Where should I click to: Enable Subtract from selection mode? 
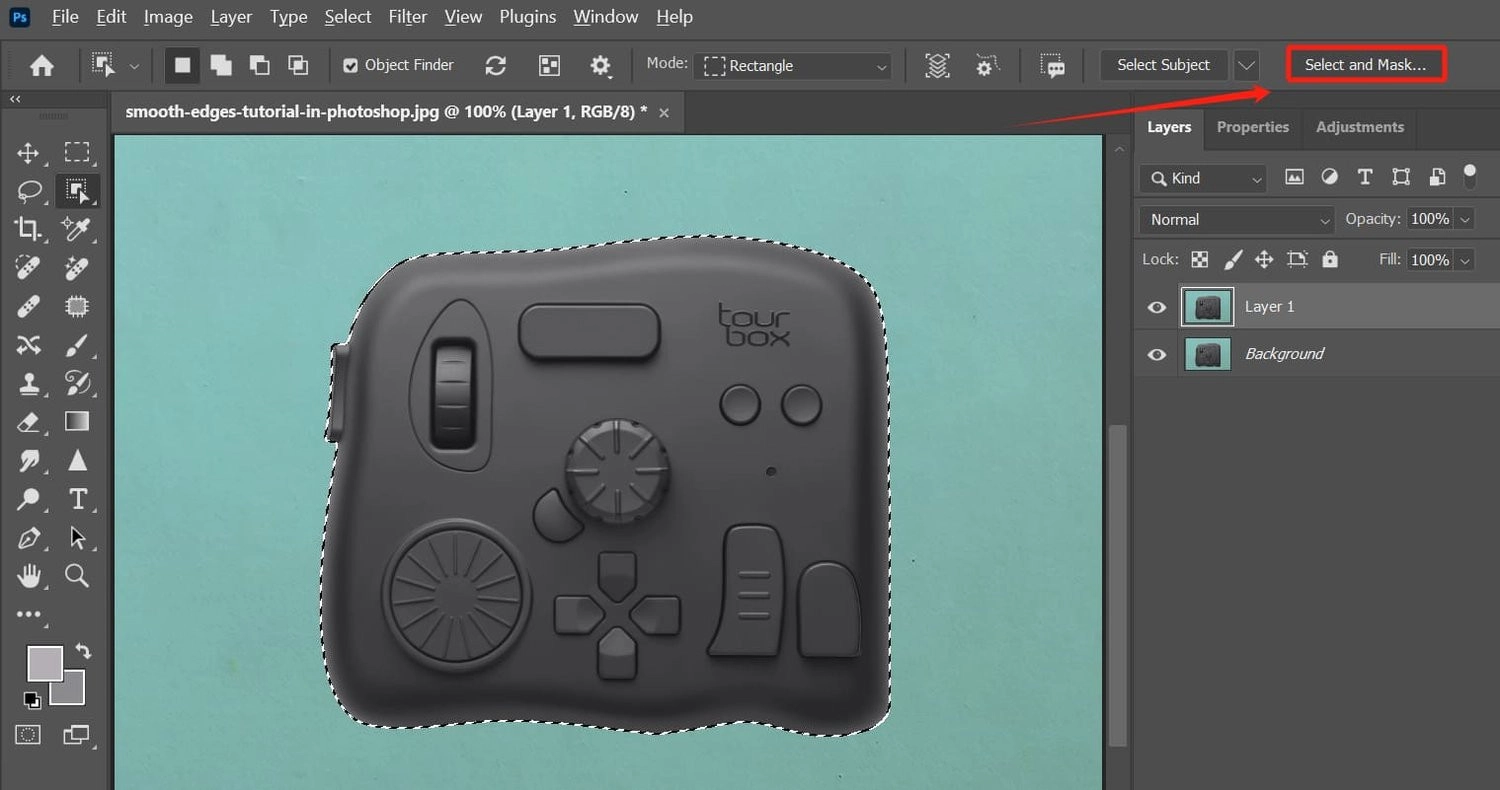pyautogui.click(x=259, y=66)
